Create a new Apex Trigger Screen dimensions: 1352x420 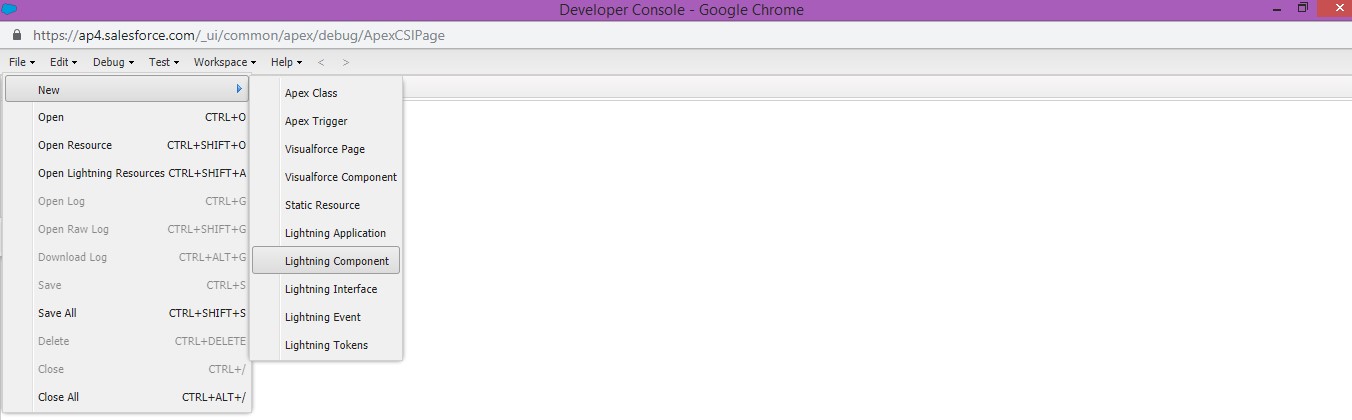click(316, 121)
